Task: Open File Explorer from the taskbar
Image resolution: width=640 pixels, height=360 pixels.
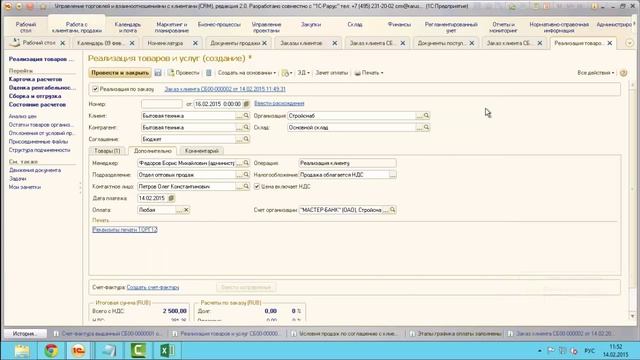Action: (22, 351)
